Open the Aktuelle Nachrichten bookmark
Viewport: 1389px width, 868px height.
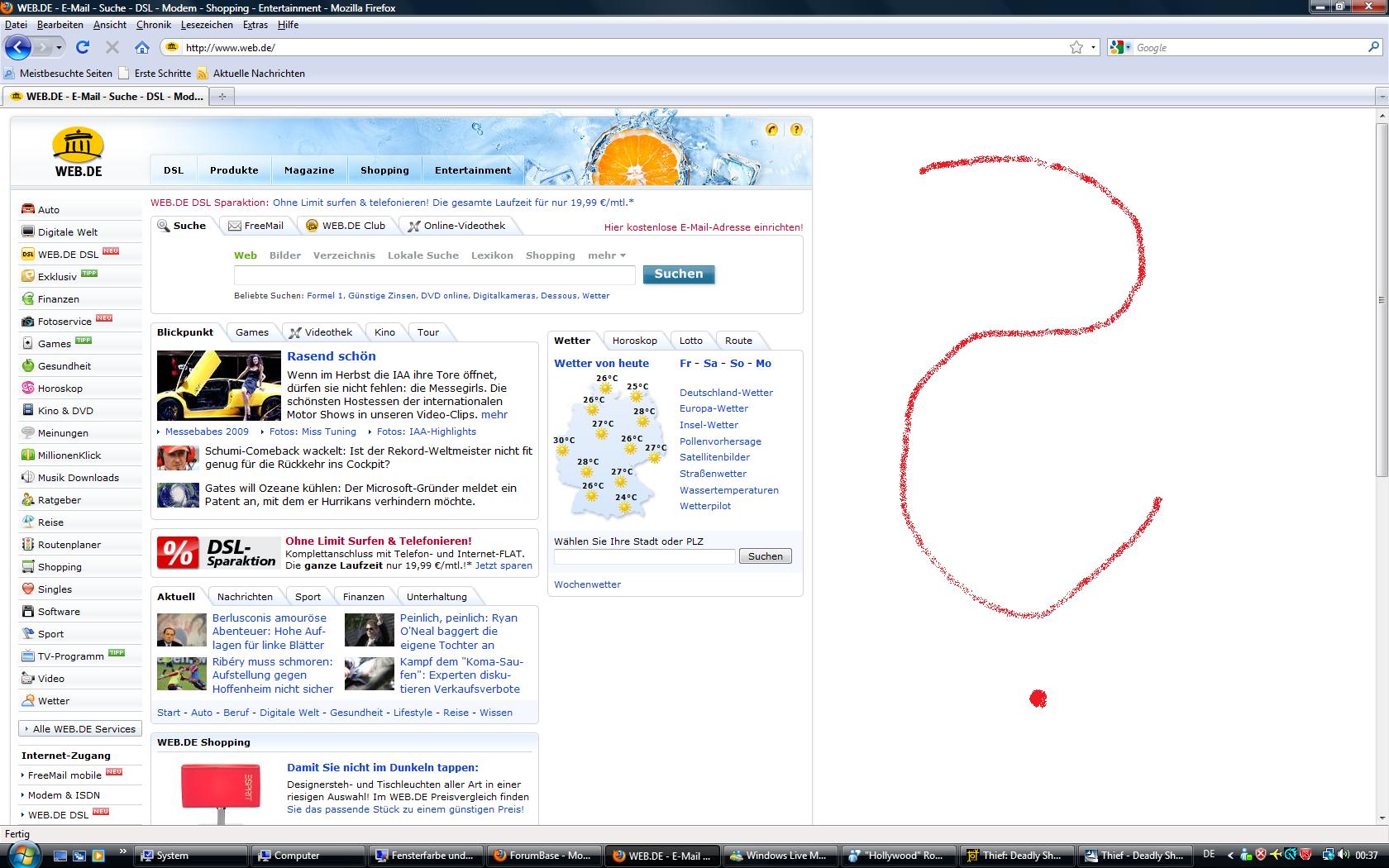(251, 73)
